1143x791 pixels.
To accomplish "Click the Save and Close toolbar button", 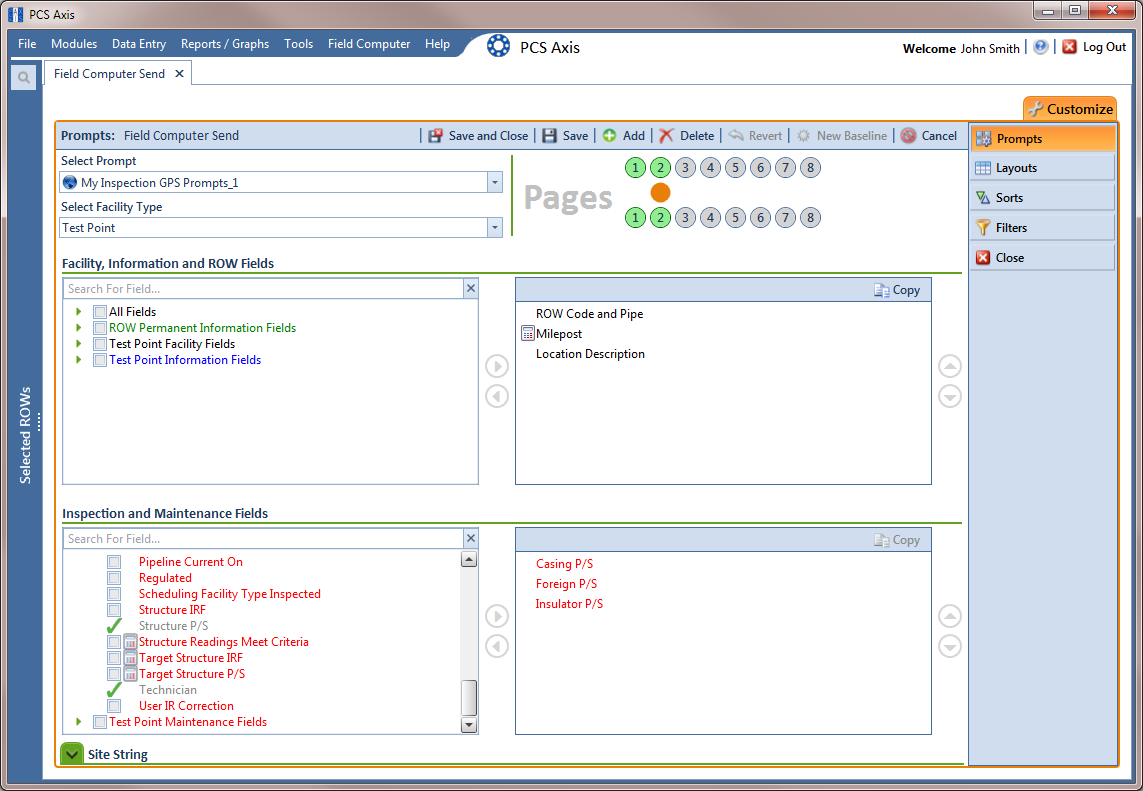I will tap(478, 136).
